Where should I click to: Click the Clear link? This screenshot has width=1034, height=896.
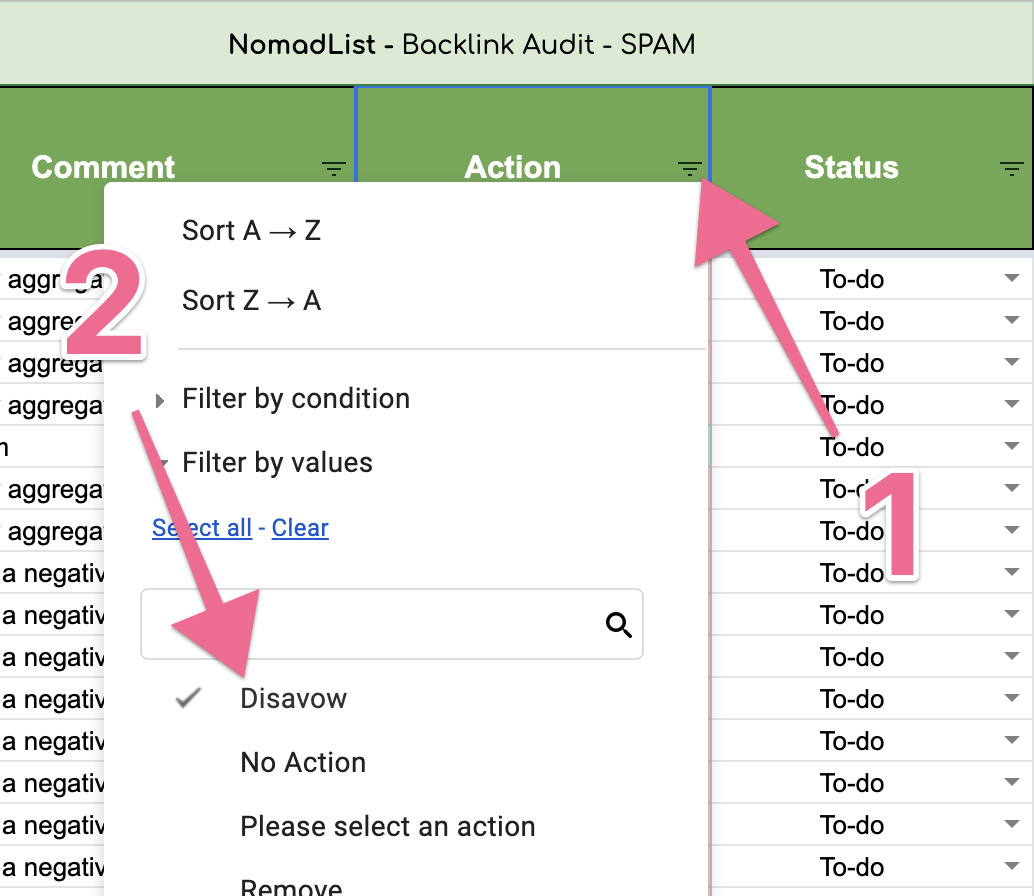(300, 527)
